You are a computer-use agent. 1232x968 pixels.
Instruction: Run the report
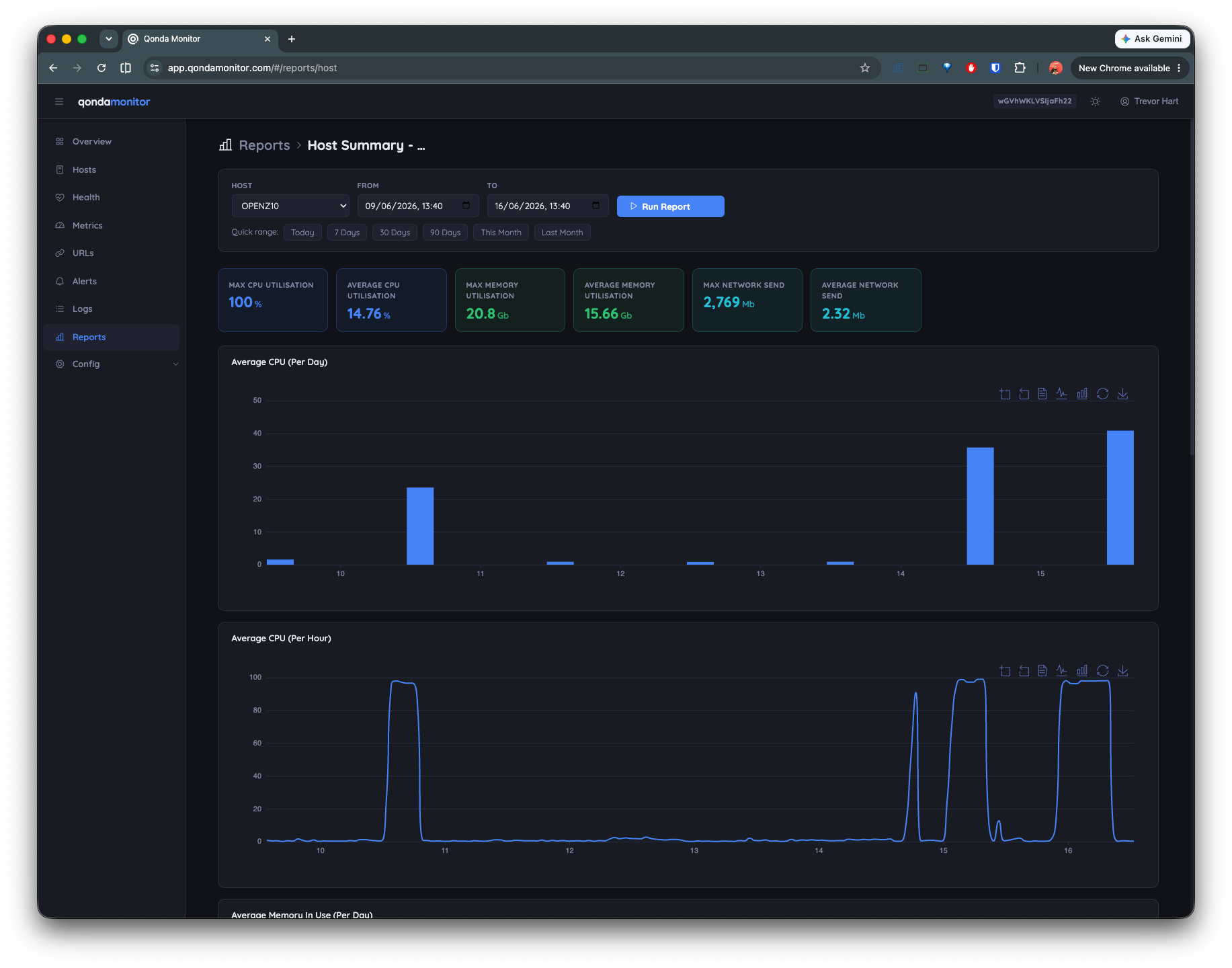pos(670,206)
